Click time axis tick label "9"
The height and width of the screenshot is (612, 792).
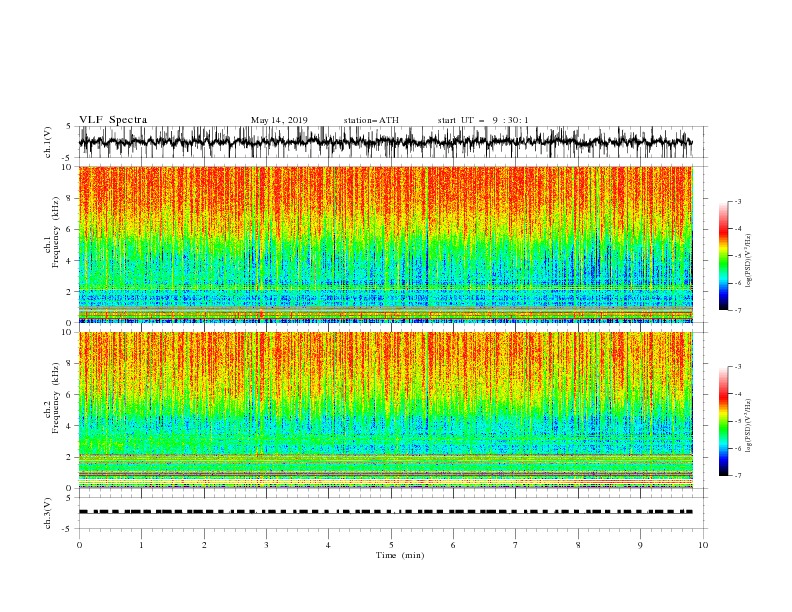tap(640, 545)
